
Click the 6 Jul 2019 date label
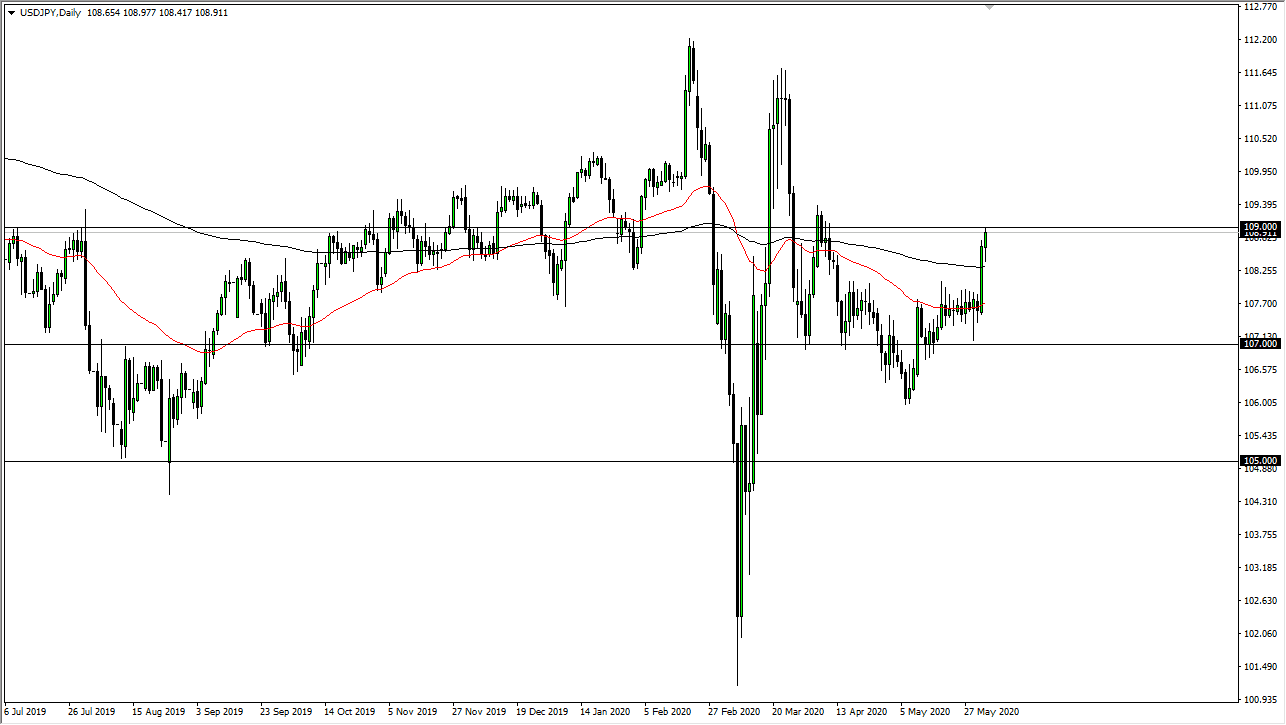point(25,712)
